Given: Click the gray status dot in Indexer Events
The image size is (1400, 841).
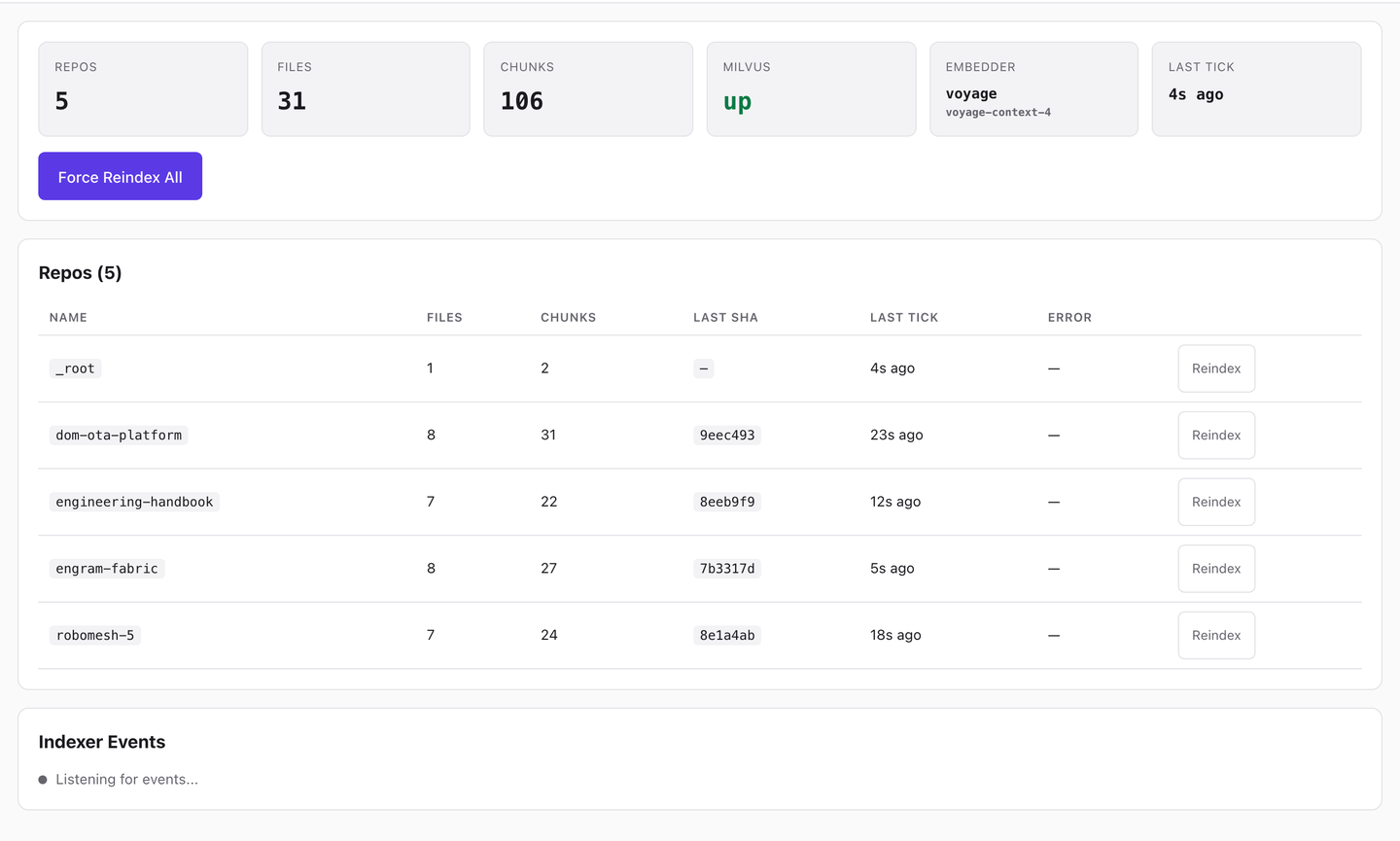Looking at the screenshot, I should coord(43,780).
